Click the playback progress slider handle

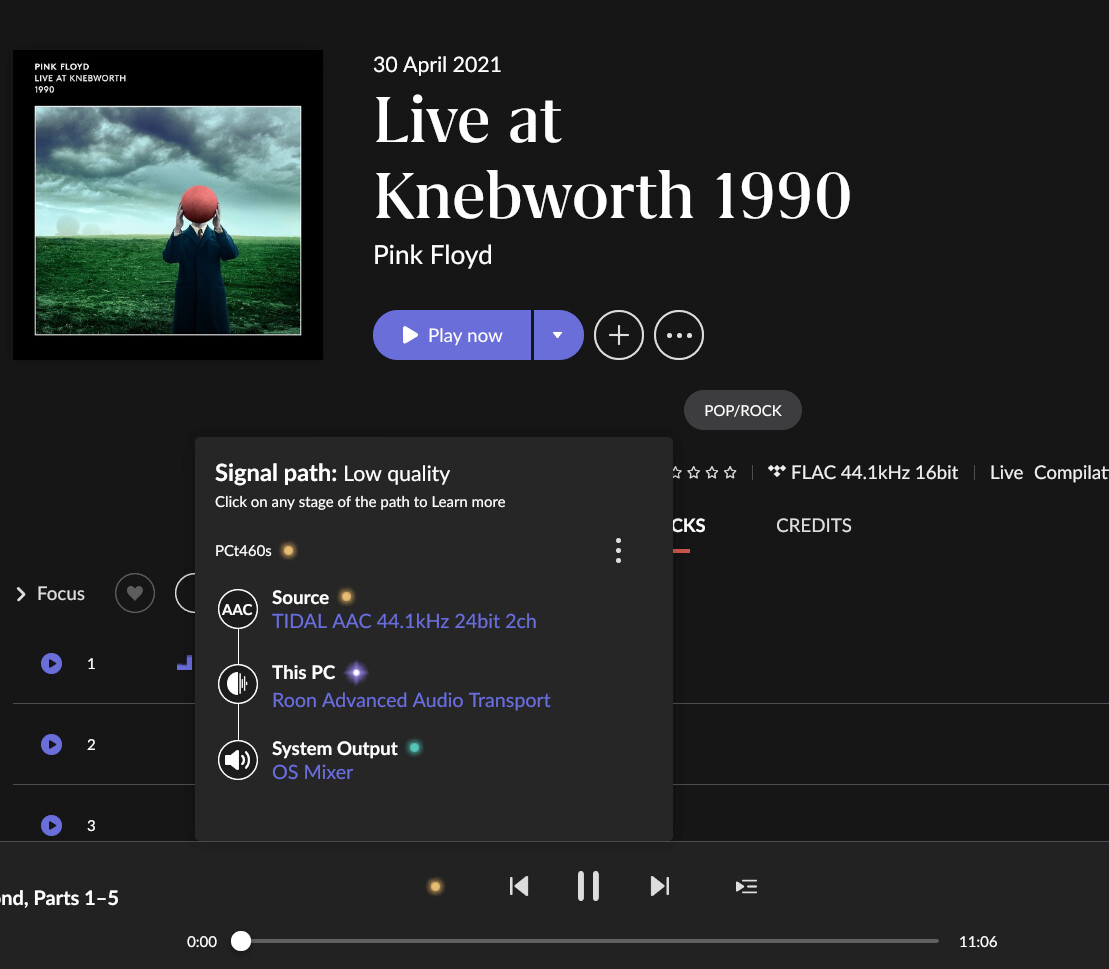coord(241,941)
